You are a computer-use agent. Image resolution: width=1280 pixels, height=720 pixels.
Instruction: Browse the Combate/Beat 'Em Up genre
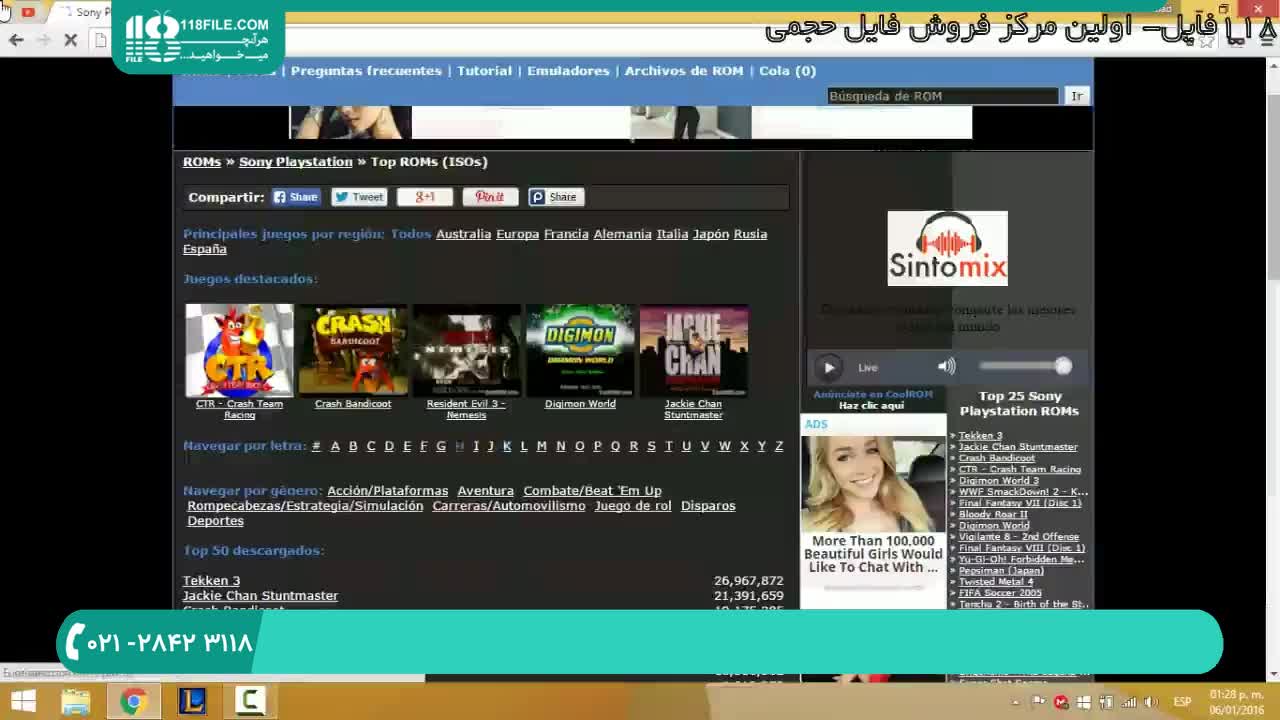tap(592, 491)
